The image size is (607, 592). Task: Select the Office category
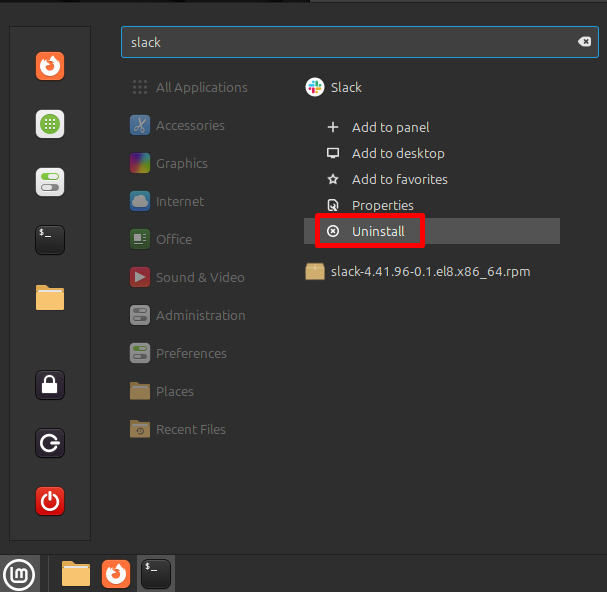(x=161, y=239)
